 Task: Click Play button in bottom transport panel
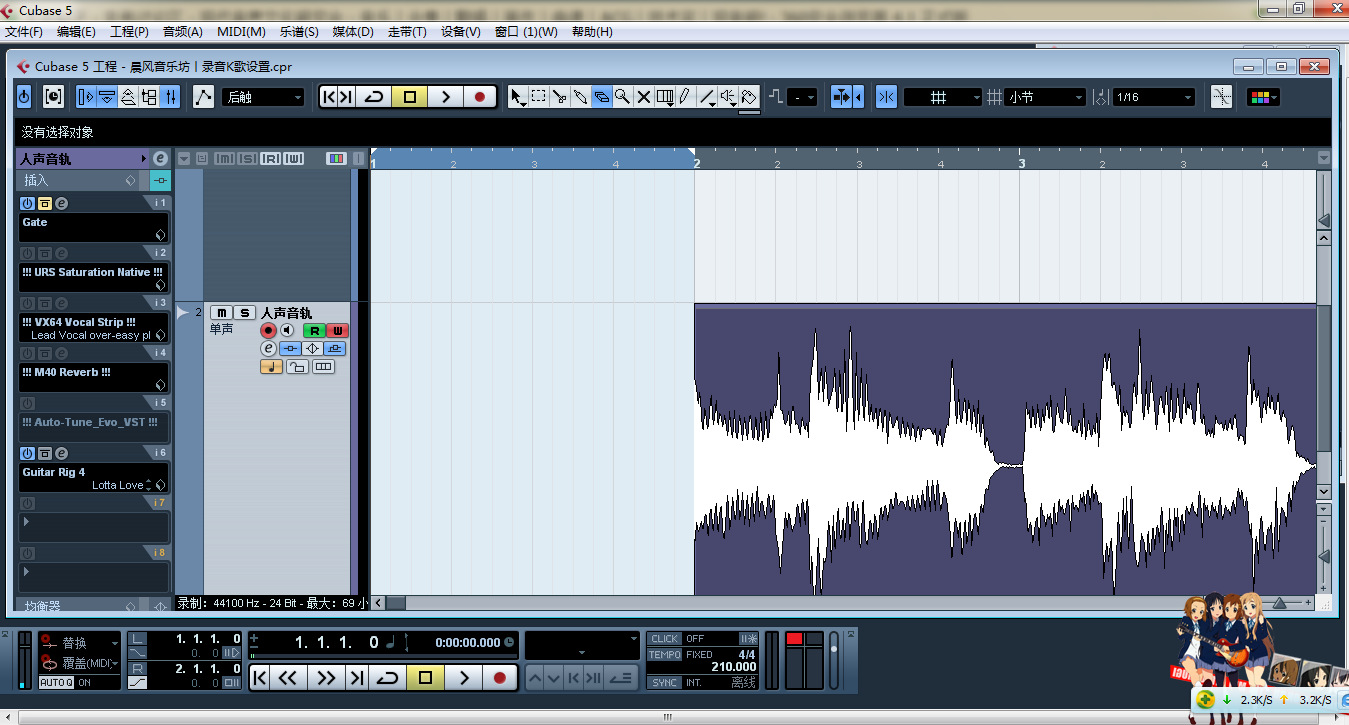pyautogui.click(x=464, y=677)
